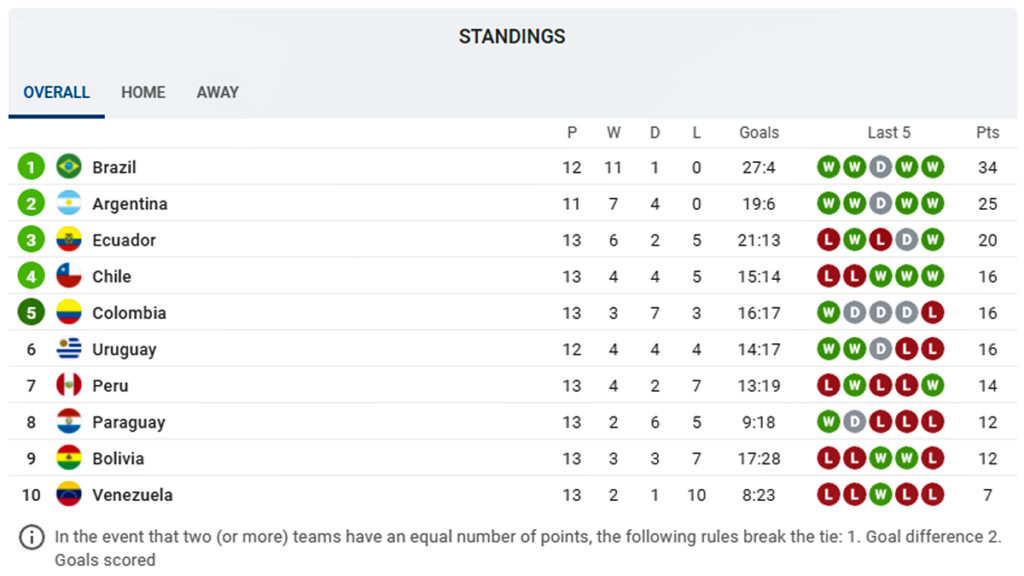
Task: Click the Ecuador flag icon
Action: point(69,240)
